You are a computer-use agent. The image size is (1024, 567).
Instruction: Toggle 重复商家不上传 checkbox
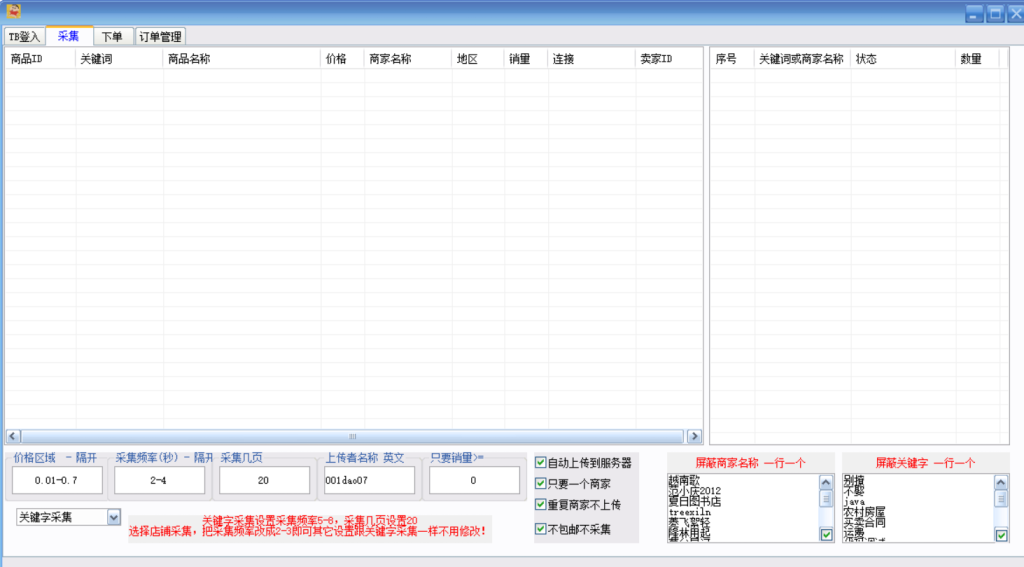tap(541, 505)
